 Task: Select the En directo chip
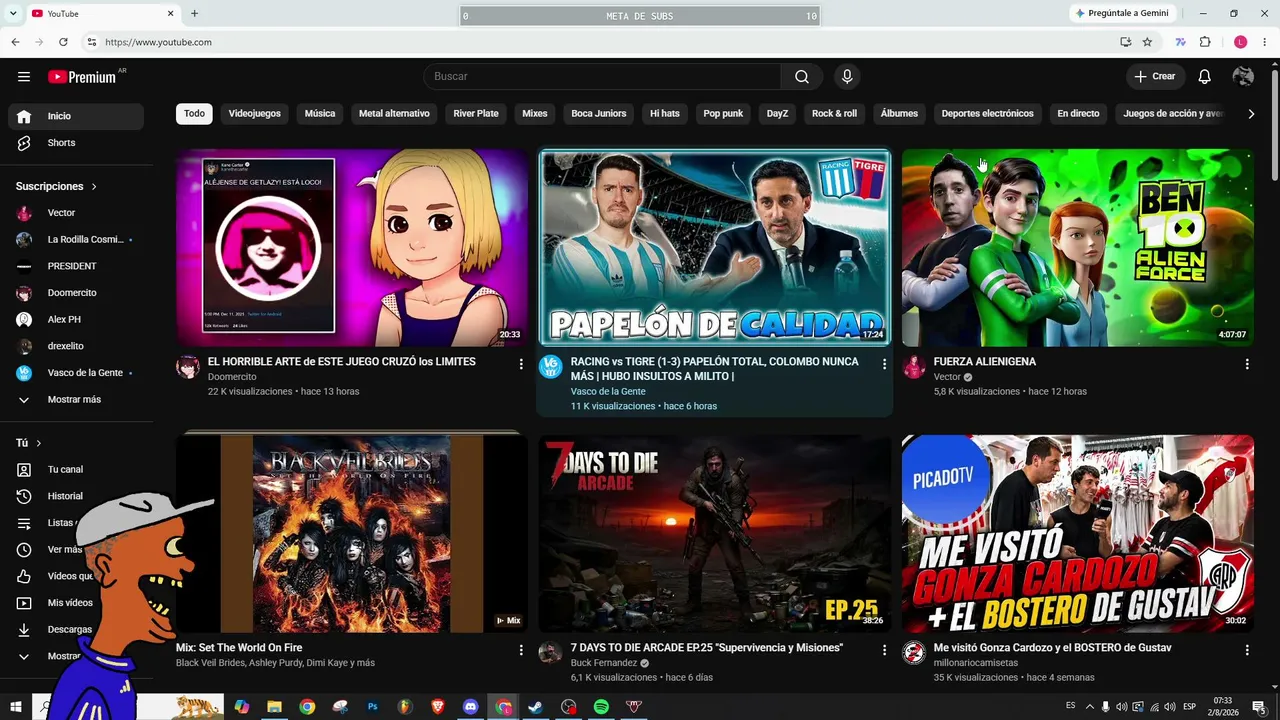[x=1078, y=114]
